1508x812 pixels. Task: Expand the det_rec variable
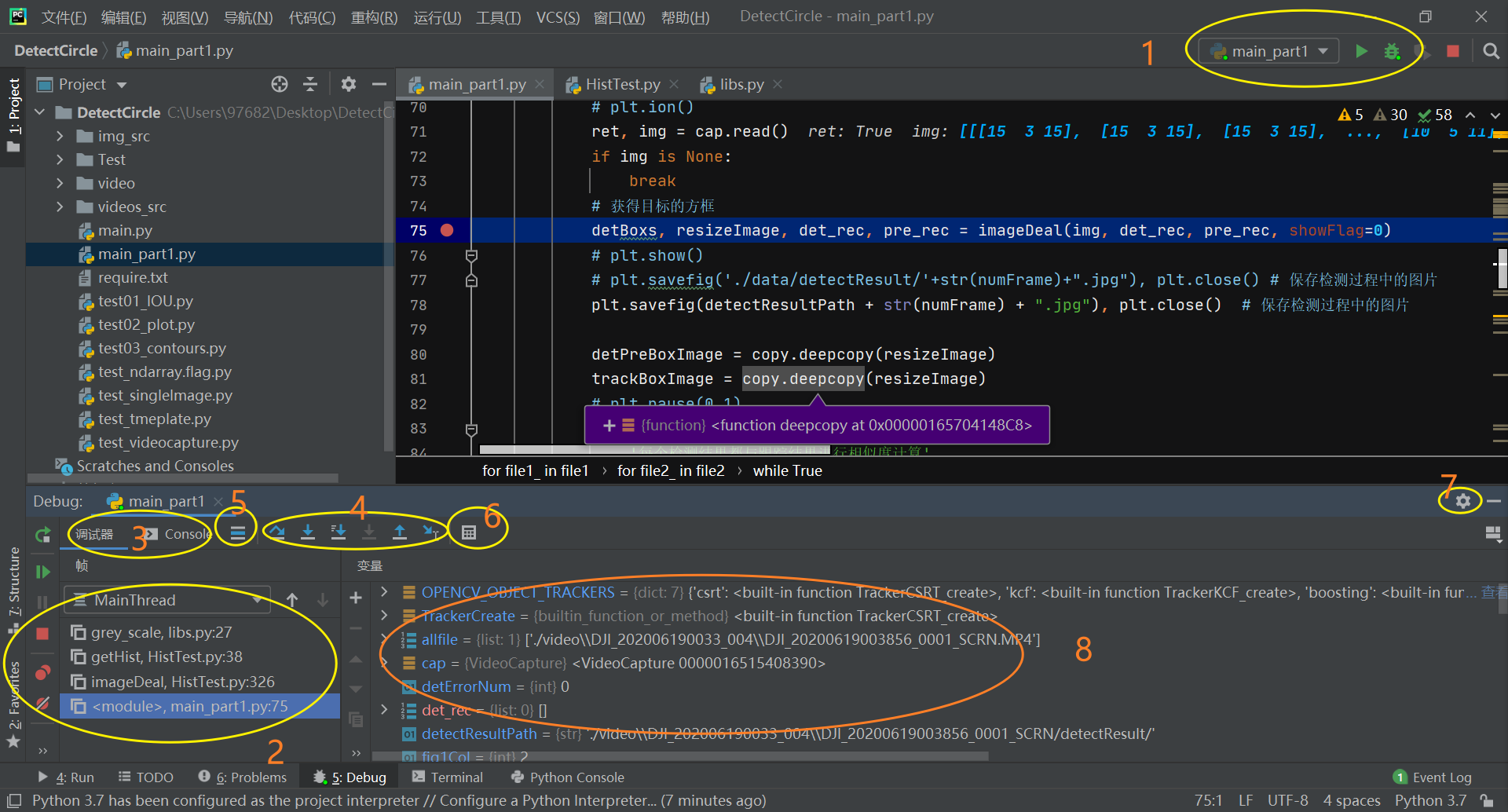tap(384, 709)
